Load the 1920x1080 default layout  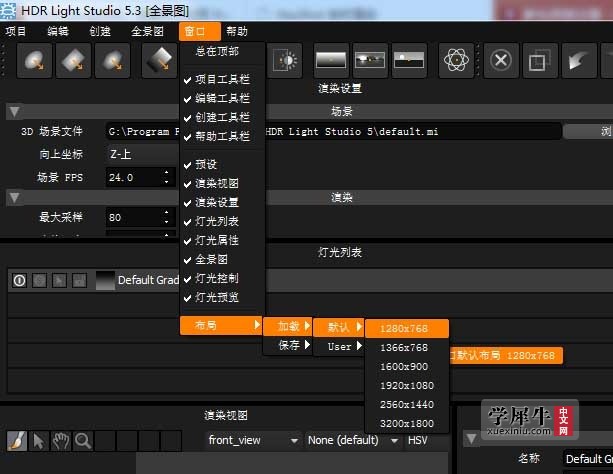[x=407, y=386]
